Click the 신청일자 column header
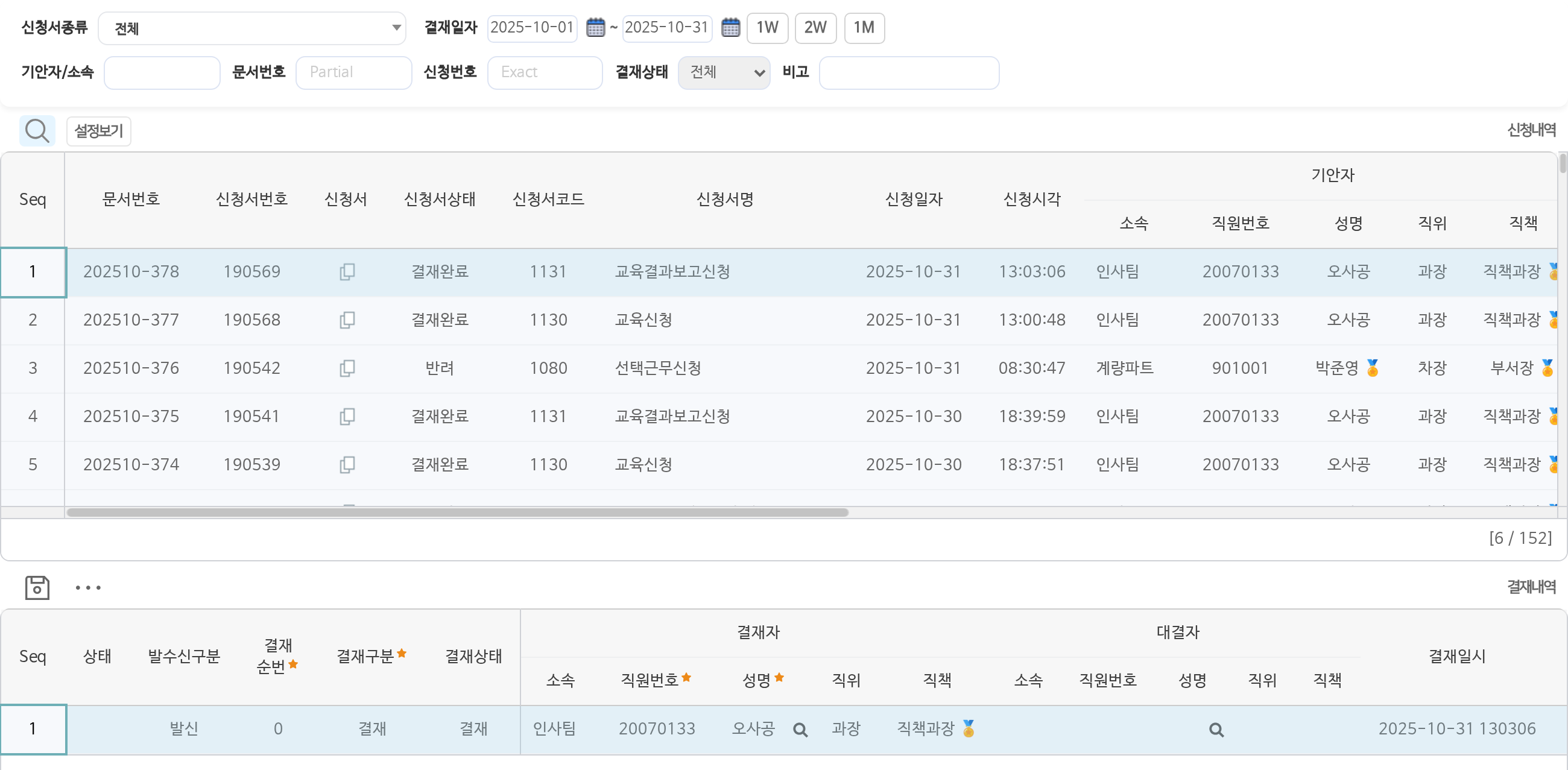Image resolution: width=1568 pixels, height=770 pixels. 914,199
